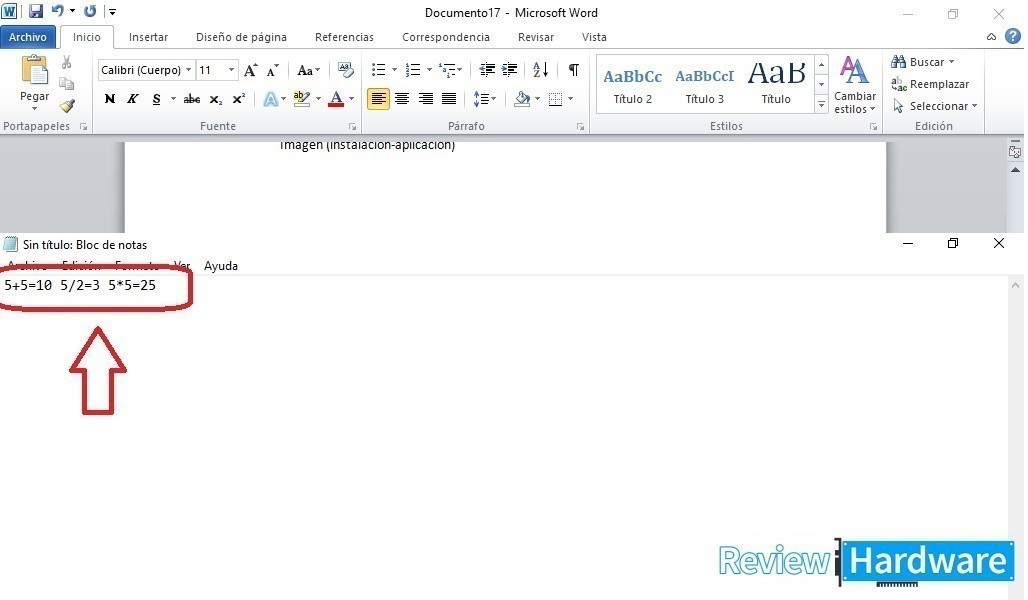
Task: Toggle italic with the K button
Action: [132, 99]
